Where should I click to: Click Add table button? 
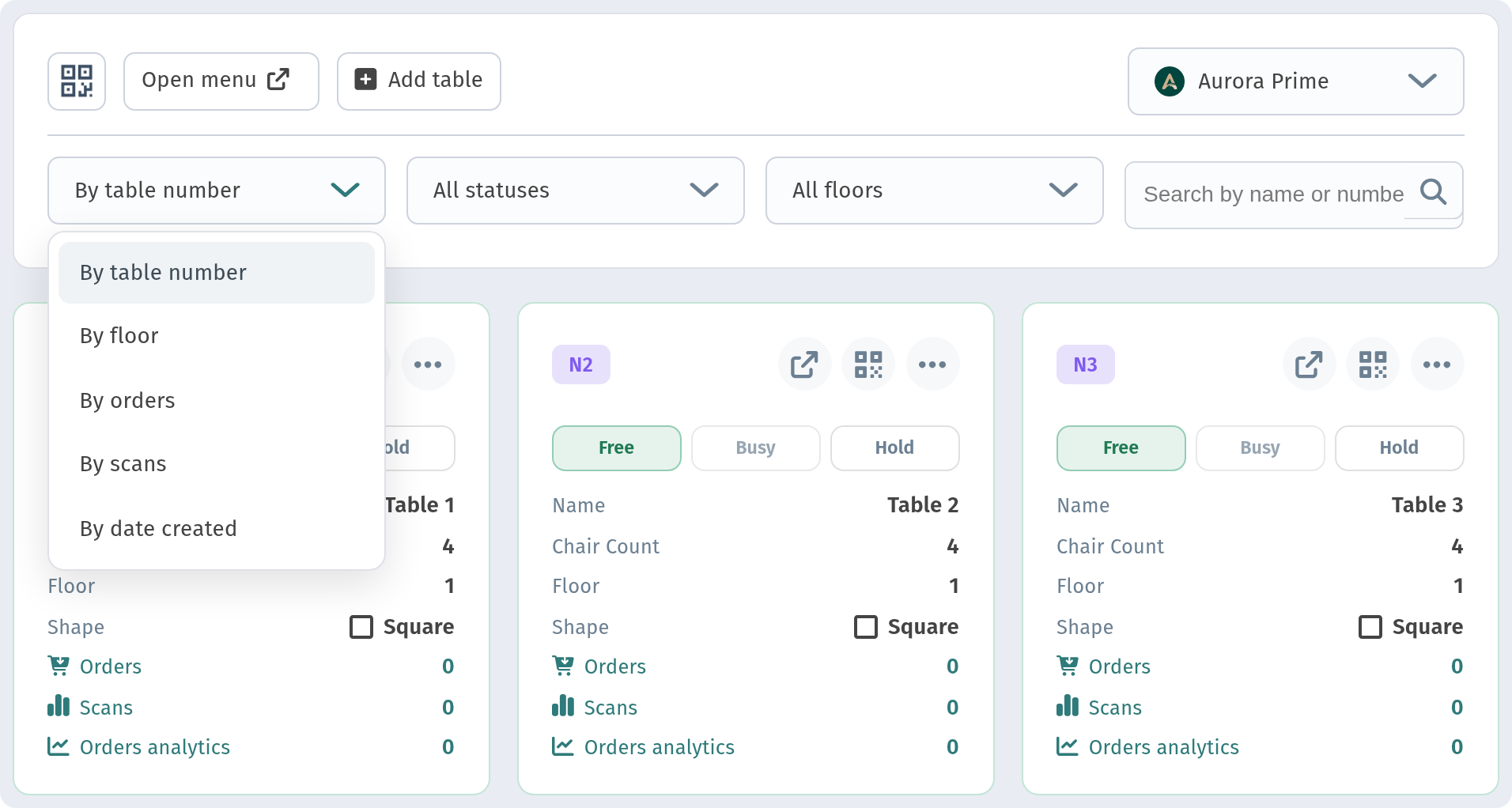pyautogui.click(x=419, y=81)
